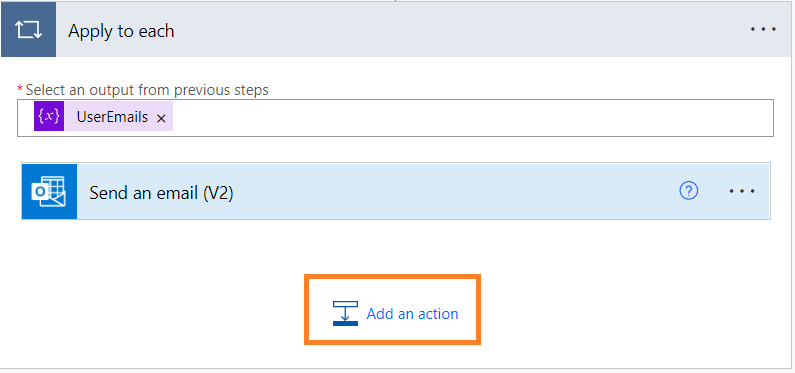Screen dimensions: 795x373
Task: Click the bottom edge of the loop container
Action: [x=395, y=368]
